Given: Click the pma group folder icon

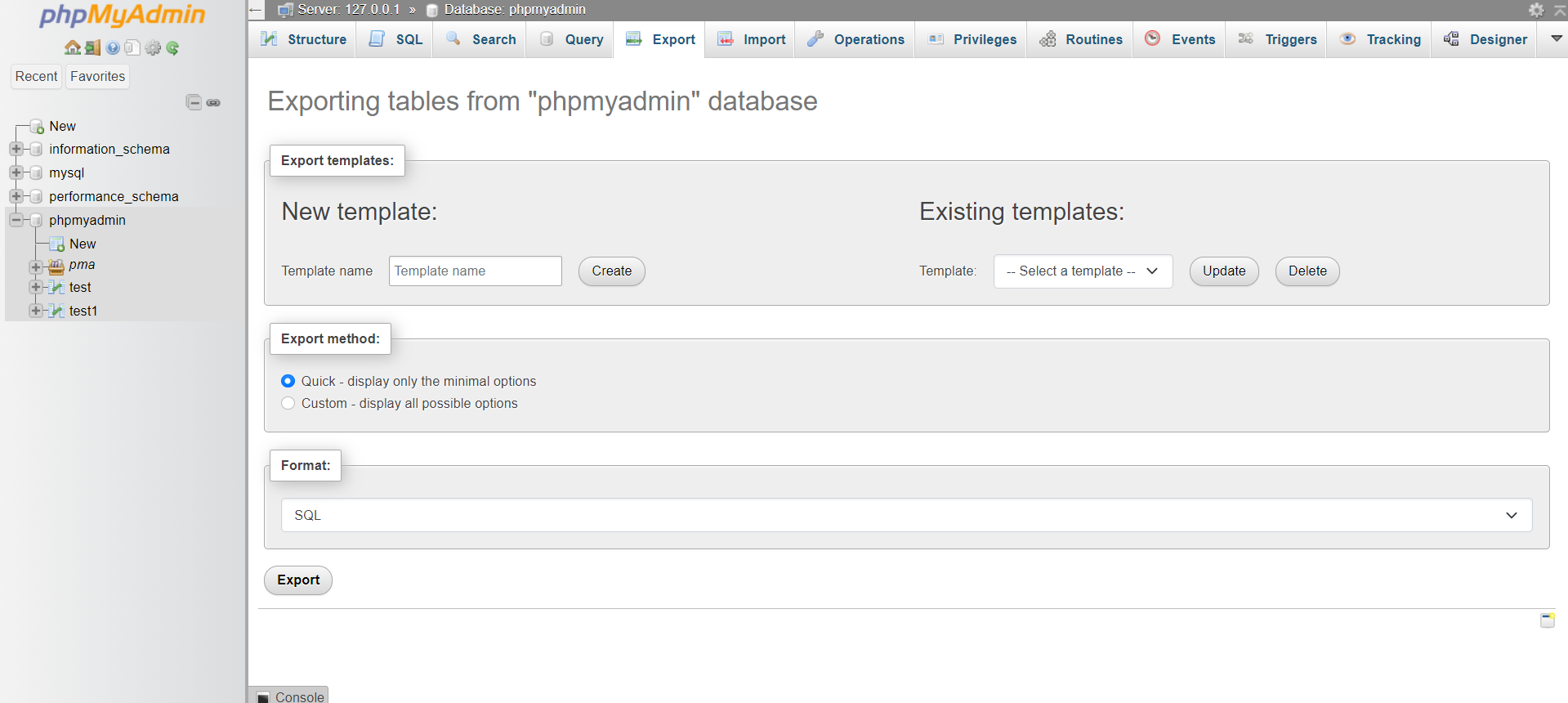Looking at the screenshot, I should (56, 266).
